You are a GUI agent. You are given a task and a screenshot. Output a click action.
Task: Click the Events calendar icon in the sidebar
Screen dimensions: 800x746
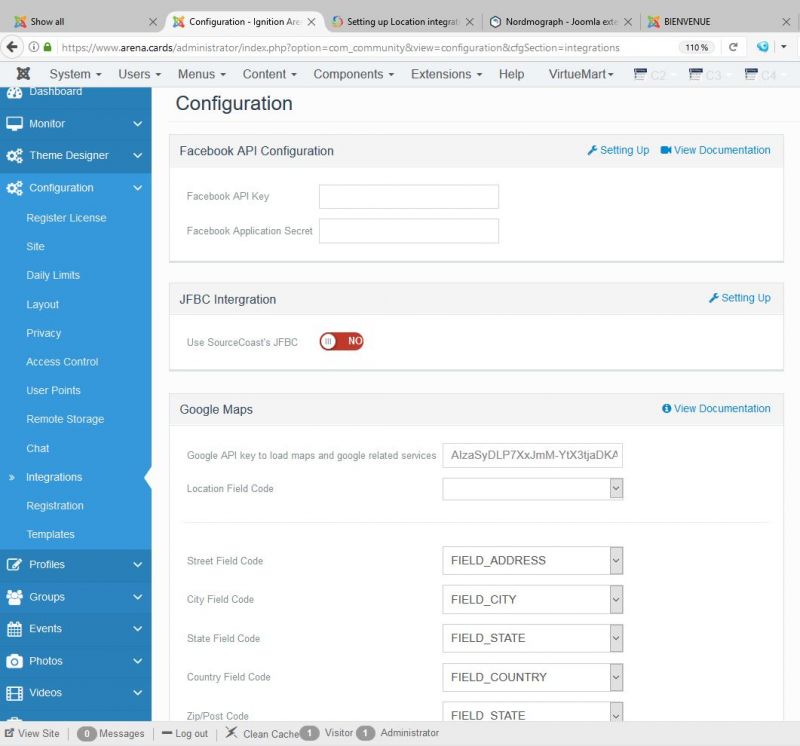click(x=14, y=629)
